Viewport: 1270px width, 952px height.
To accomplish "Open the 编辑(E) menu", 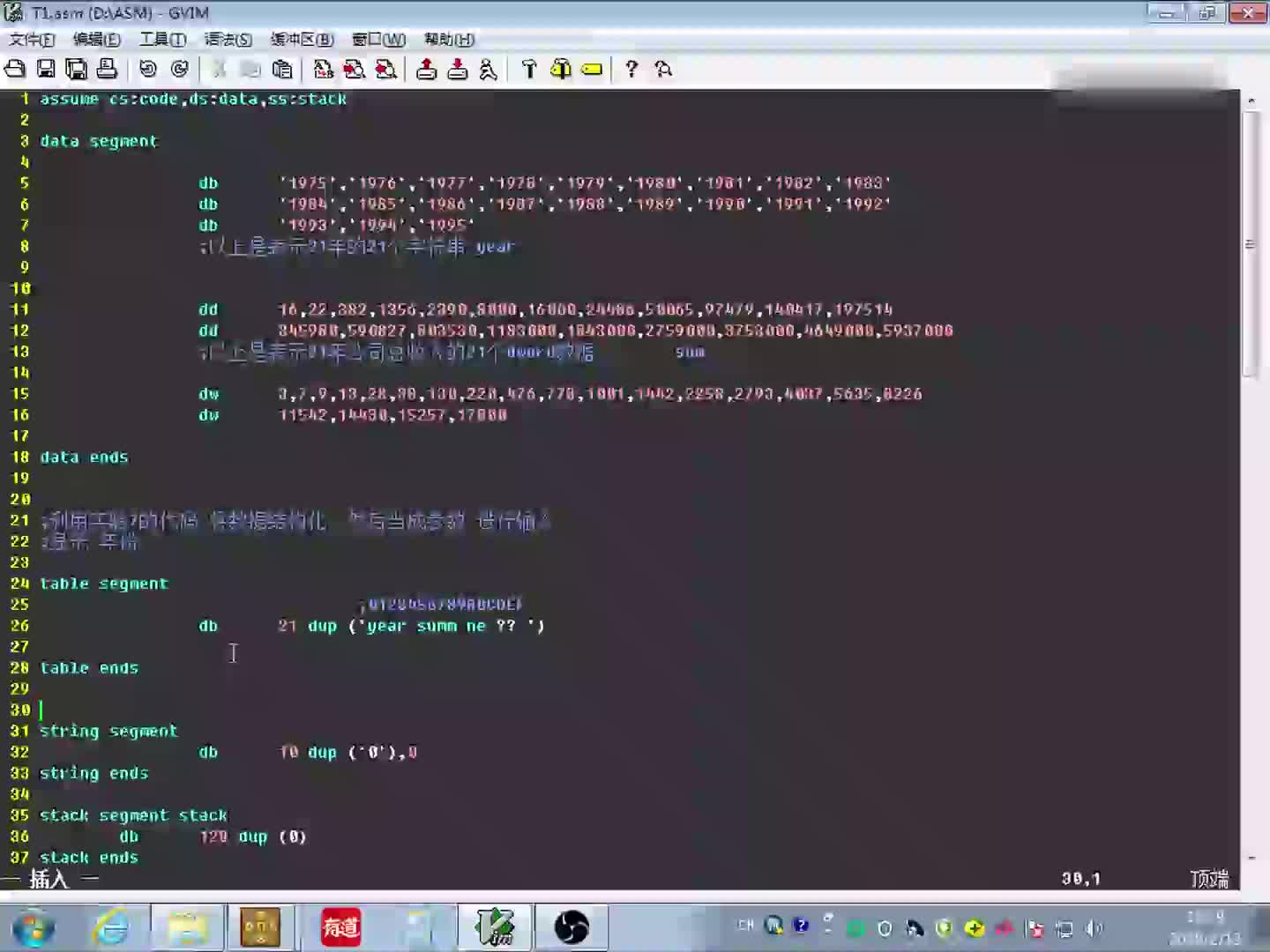I will click(96, 39).
